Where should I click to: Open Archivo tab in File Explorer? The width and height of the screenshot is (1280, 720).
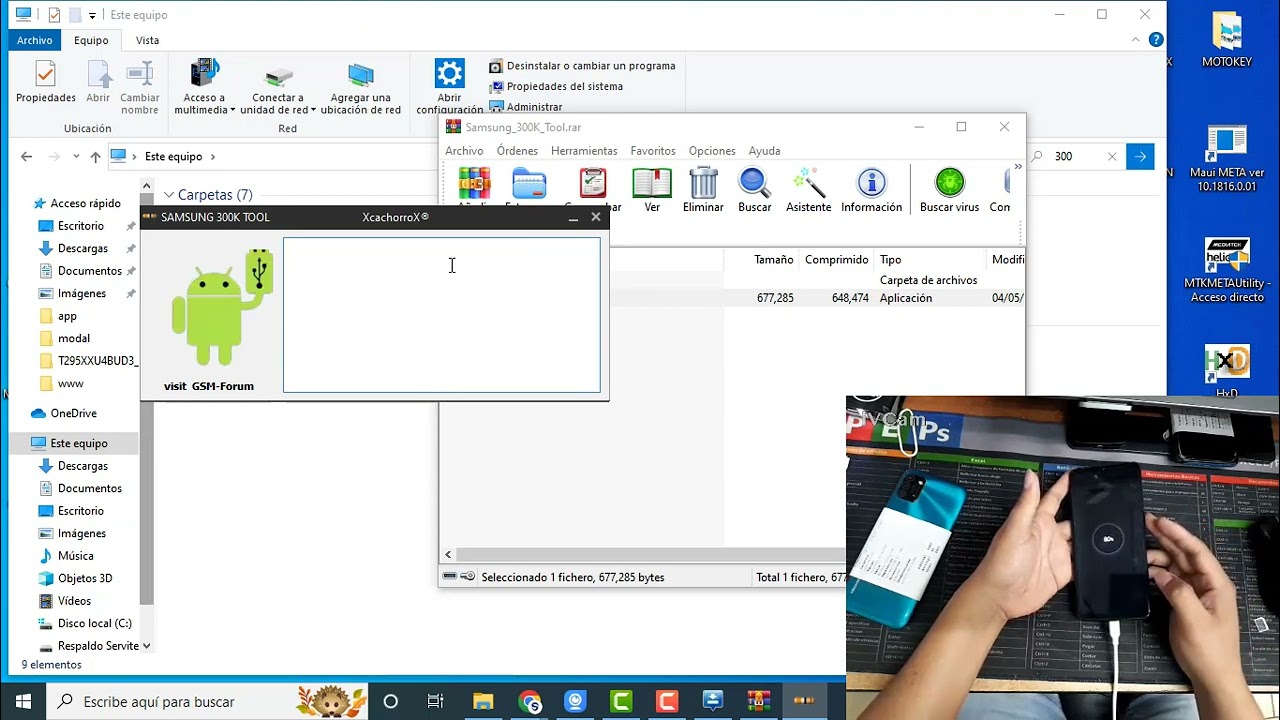(34, 40)
